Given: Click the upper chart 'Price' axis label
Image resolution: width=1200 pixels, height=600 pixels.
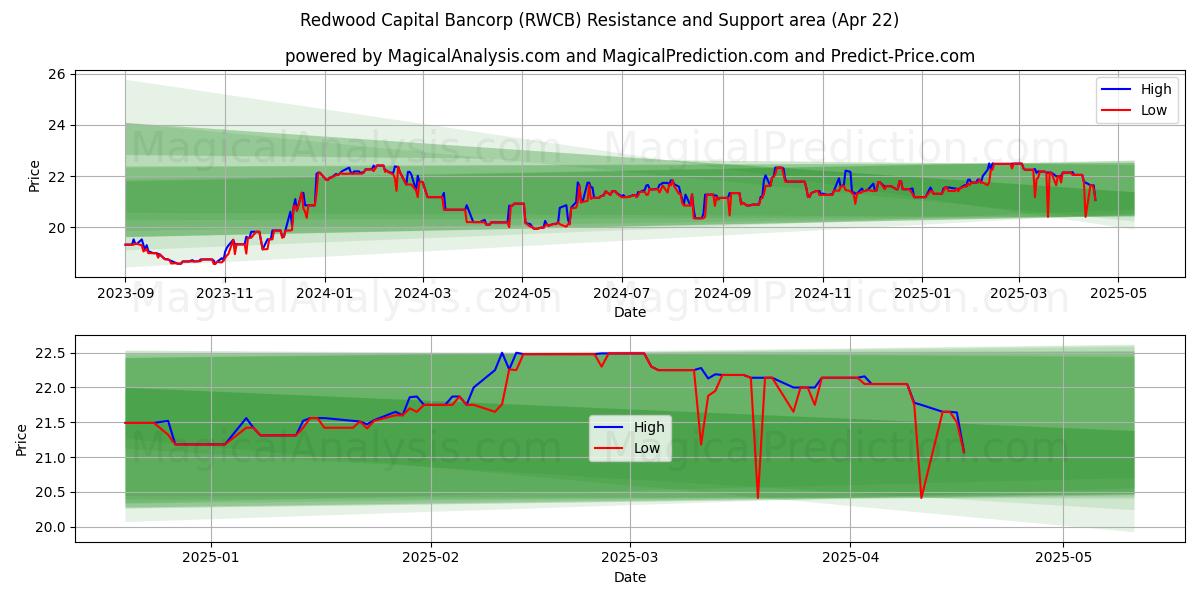Looking at the screenshot, I should pos(35,176).
